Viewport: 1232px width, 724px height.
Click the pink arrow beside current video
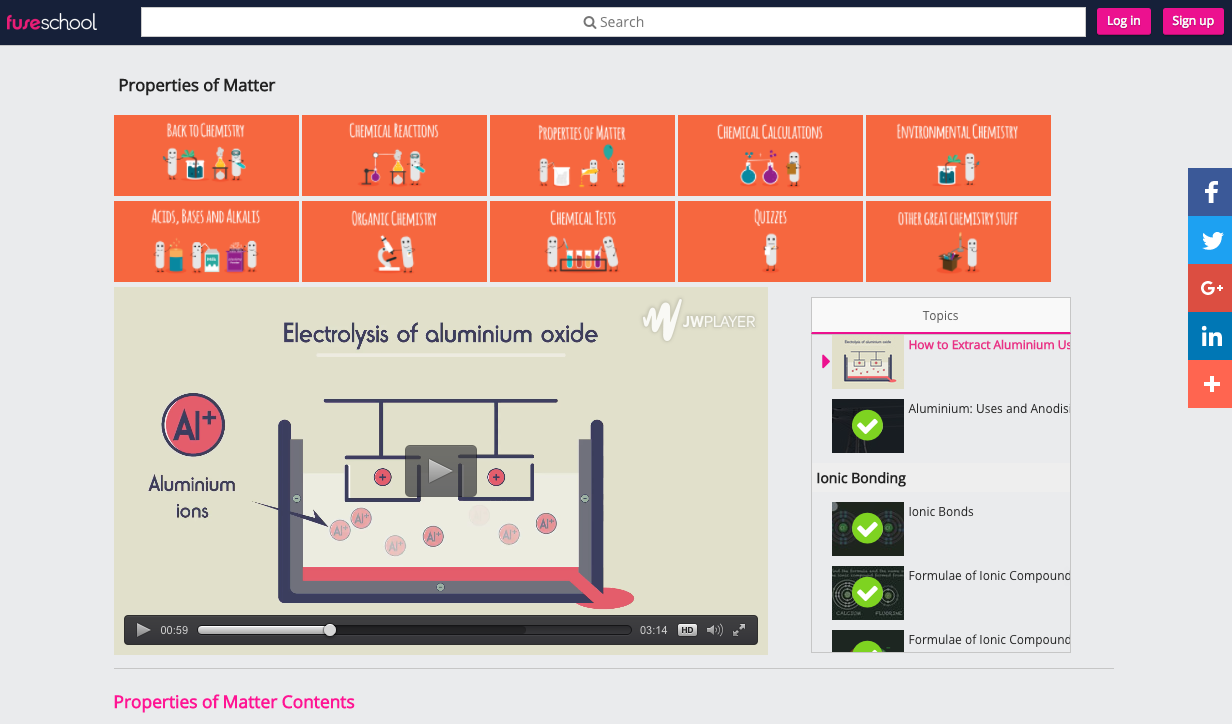pos(824,362)
